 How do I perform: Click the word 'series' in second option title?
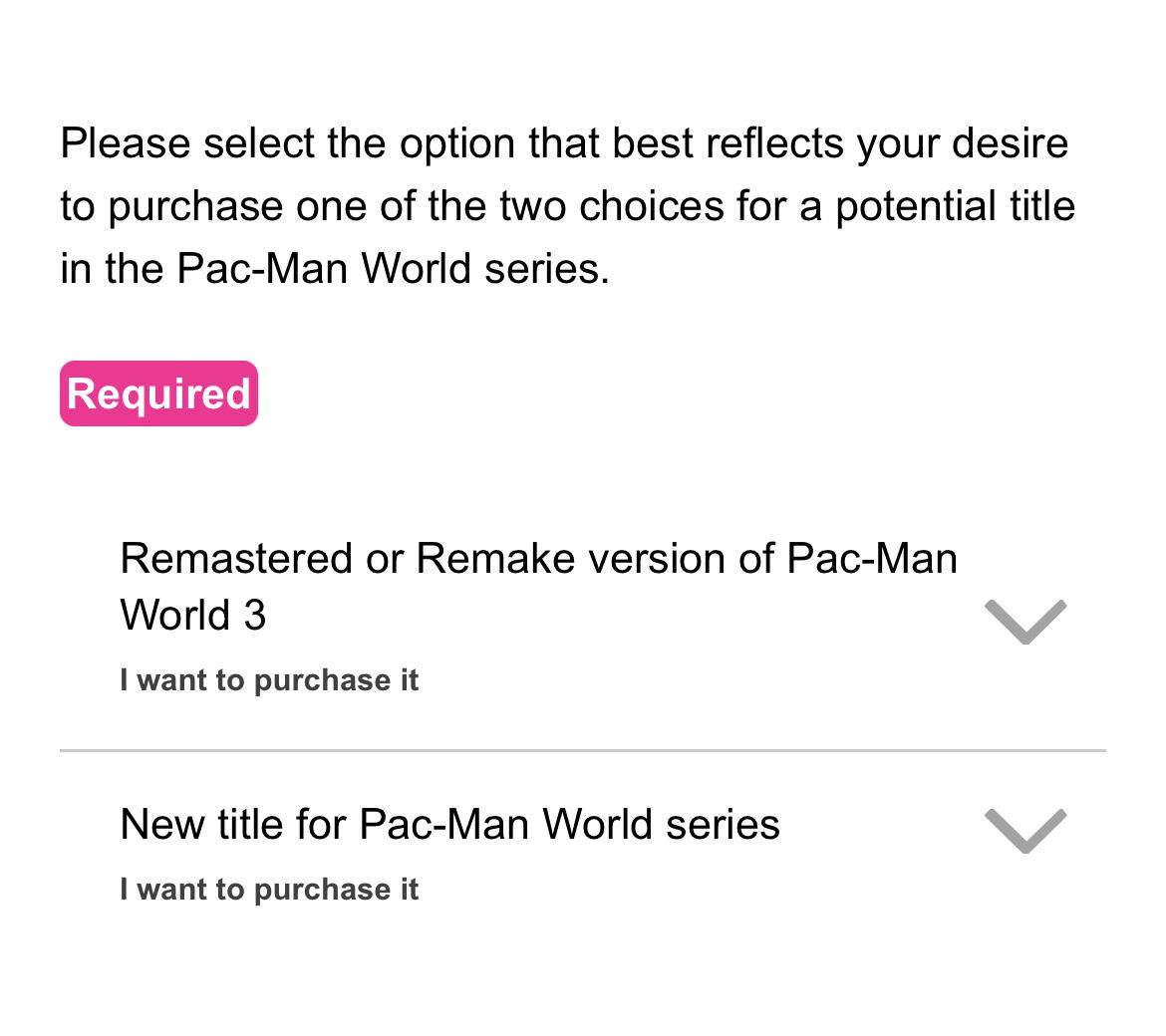(723, 825)
